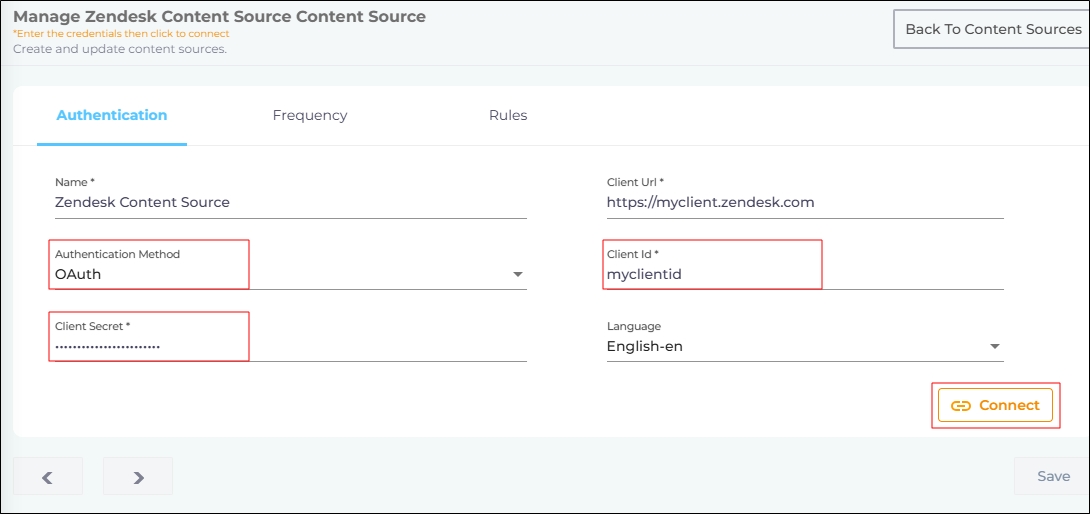Hit the Connect button label

tap(1009, 405)
